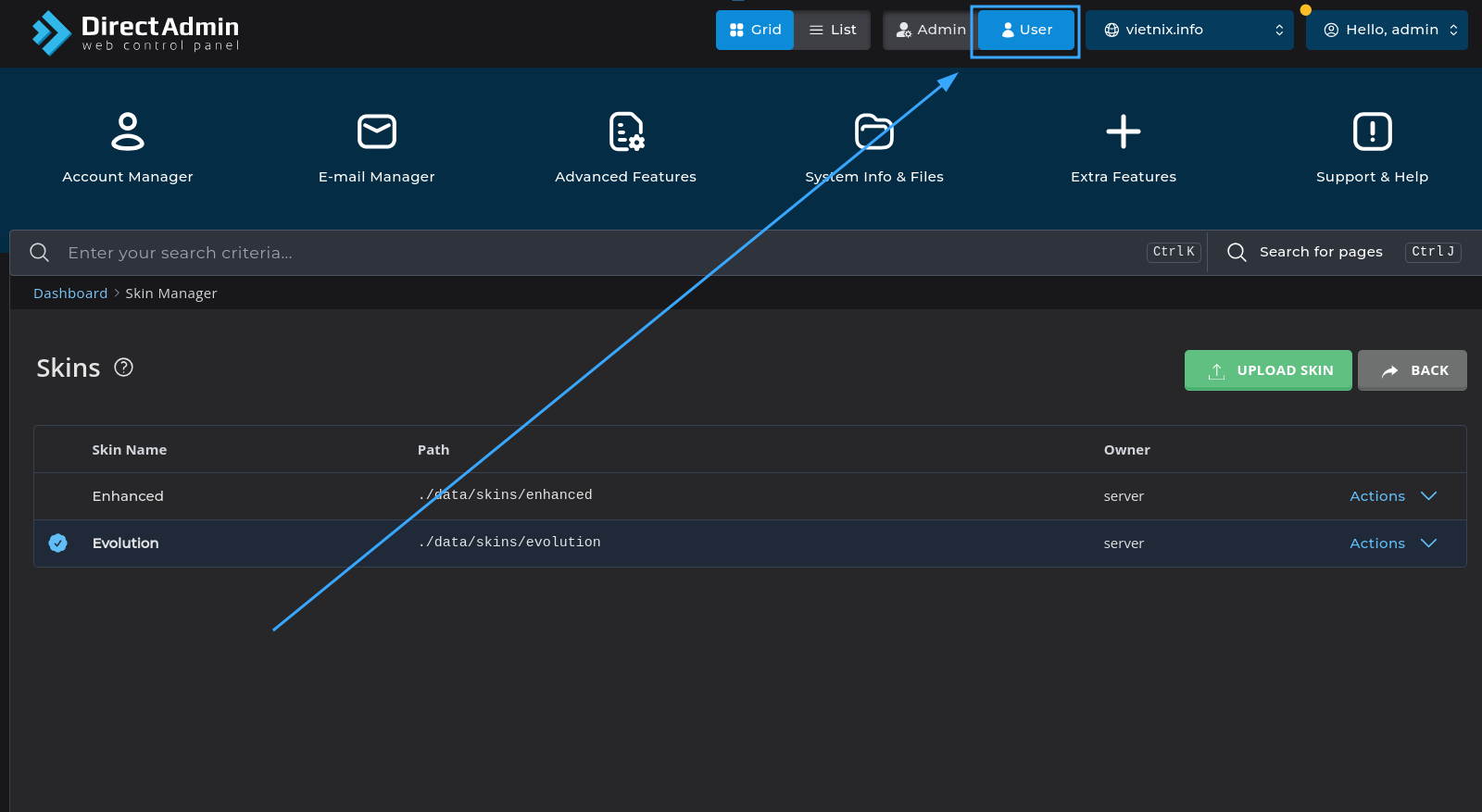This screenshot has width=1482, height=812.
Task: Open Extra Features plus icon
Action: click(x=1124, y=131)
